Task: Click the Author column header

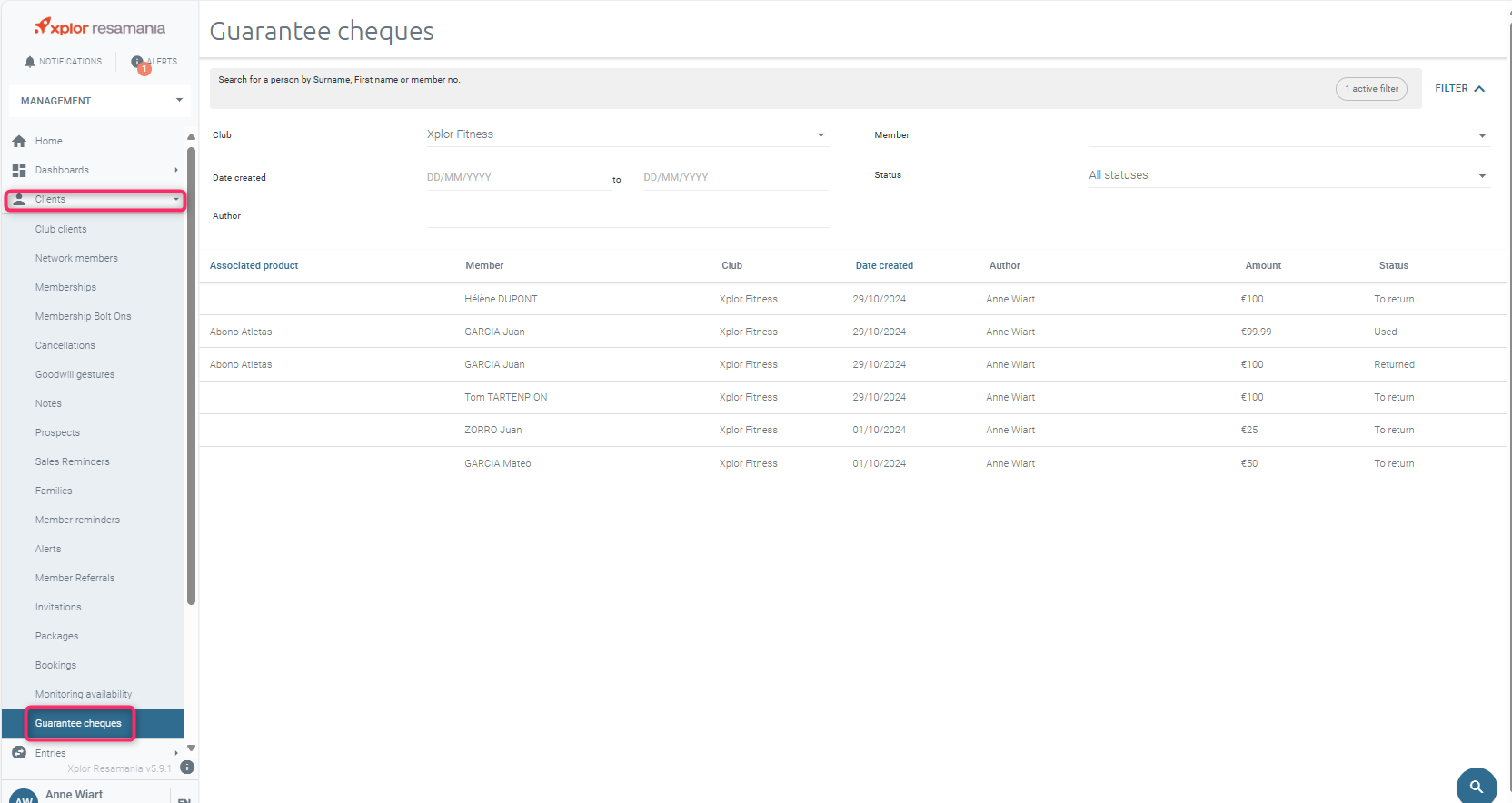Action: [1004, 265]
